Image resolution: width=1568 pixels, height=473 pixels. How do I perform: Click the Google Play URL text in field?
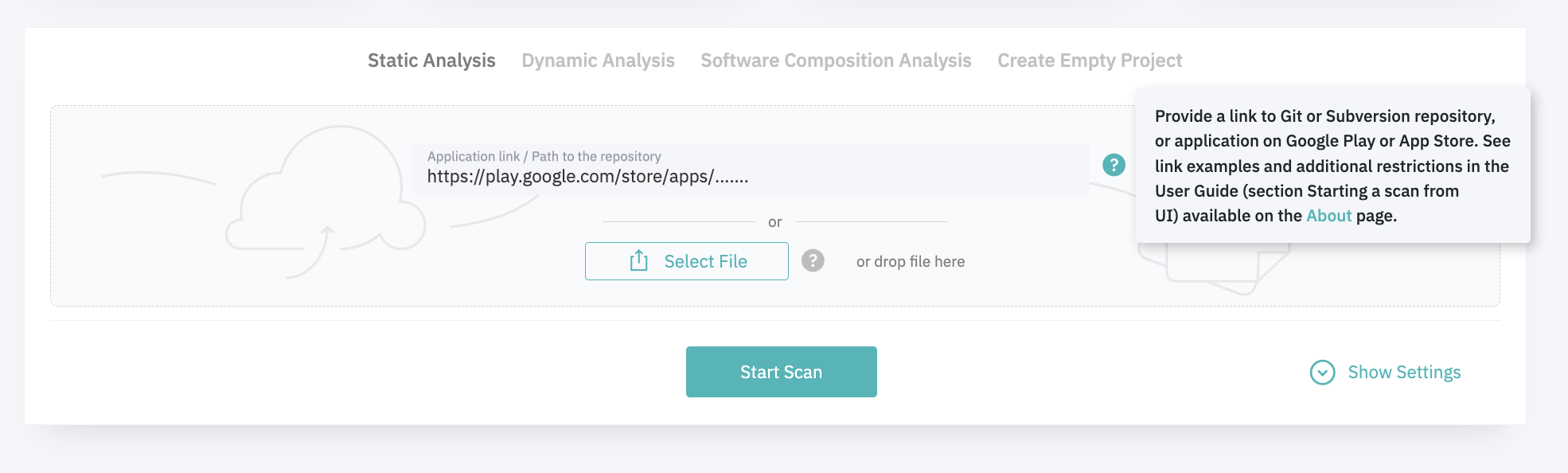[x=587, y=177]
